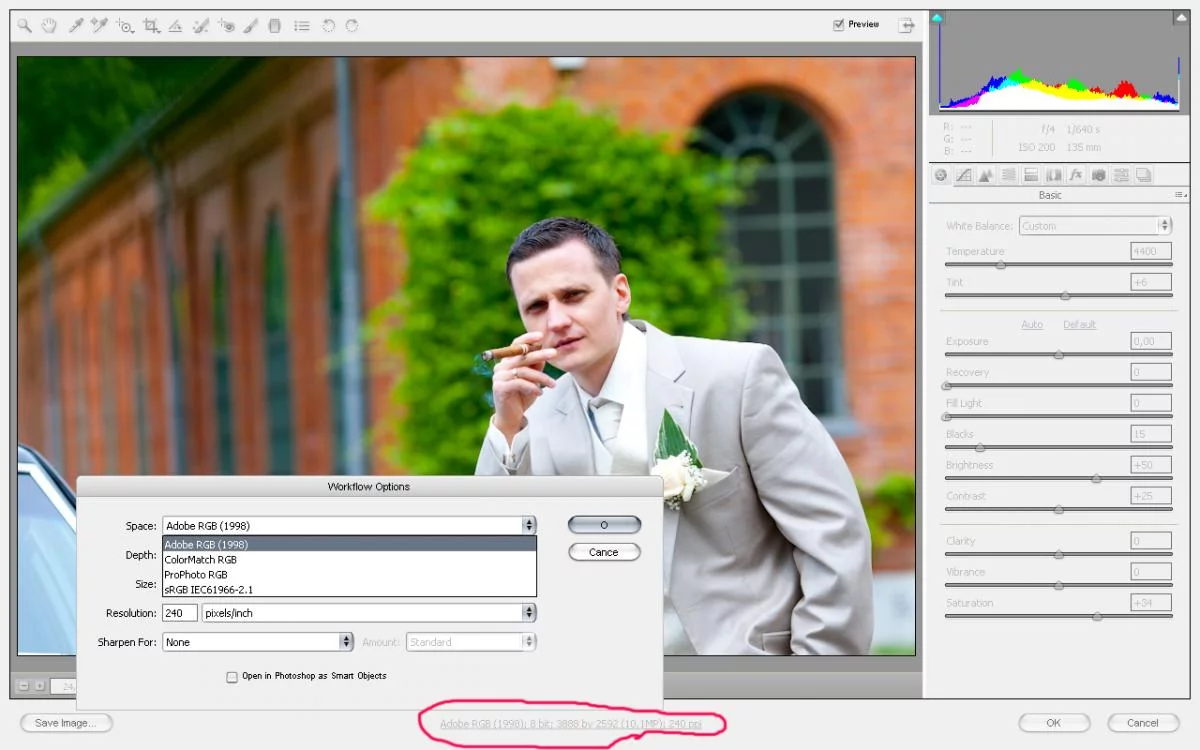The image size is (1200, 750).
Task: Toggle full screen mode icon
Action: coord(906,26)
